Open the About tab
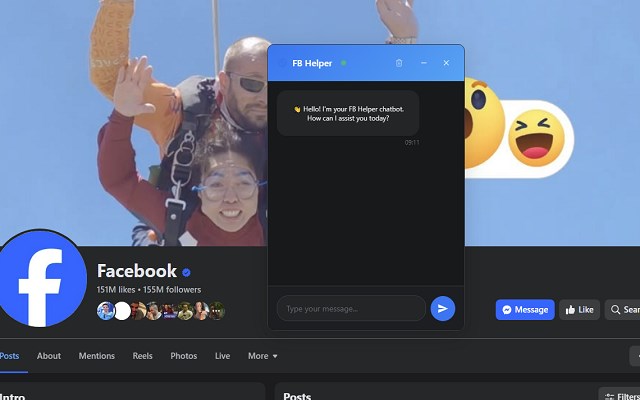 tap(49, 356)
